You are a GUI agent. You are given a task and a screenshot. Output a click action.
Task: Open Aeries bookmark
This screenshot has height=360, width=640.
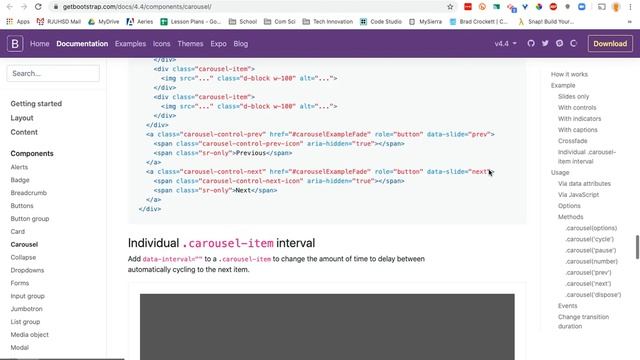(140, 22)
